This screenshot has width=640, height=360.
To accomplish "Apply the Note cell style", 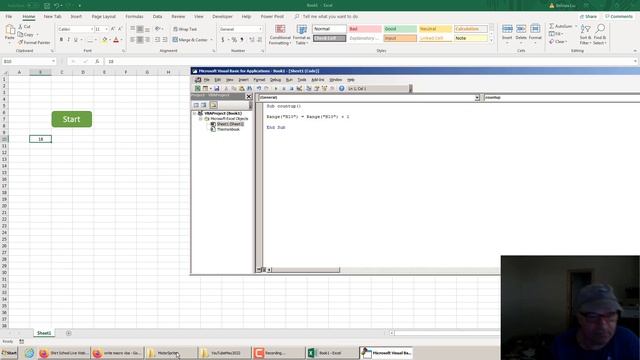I will pos(471,38).
